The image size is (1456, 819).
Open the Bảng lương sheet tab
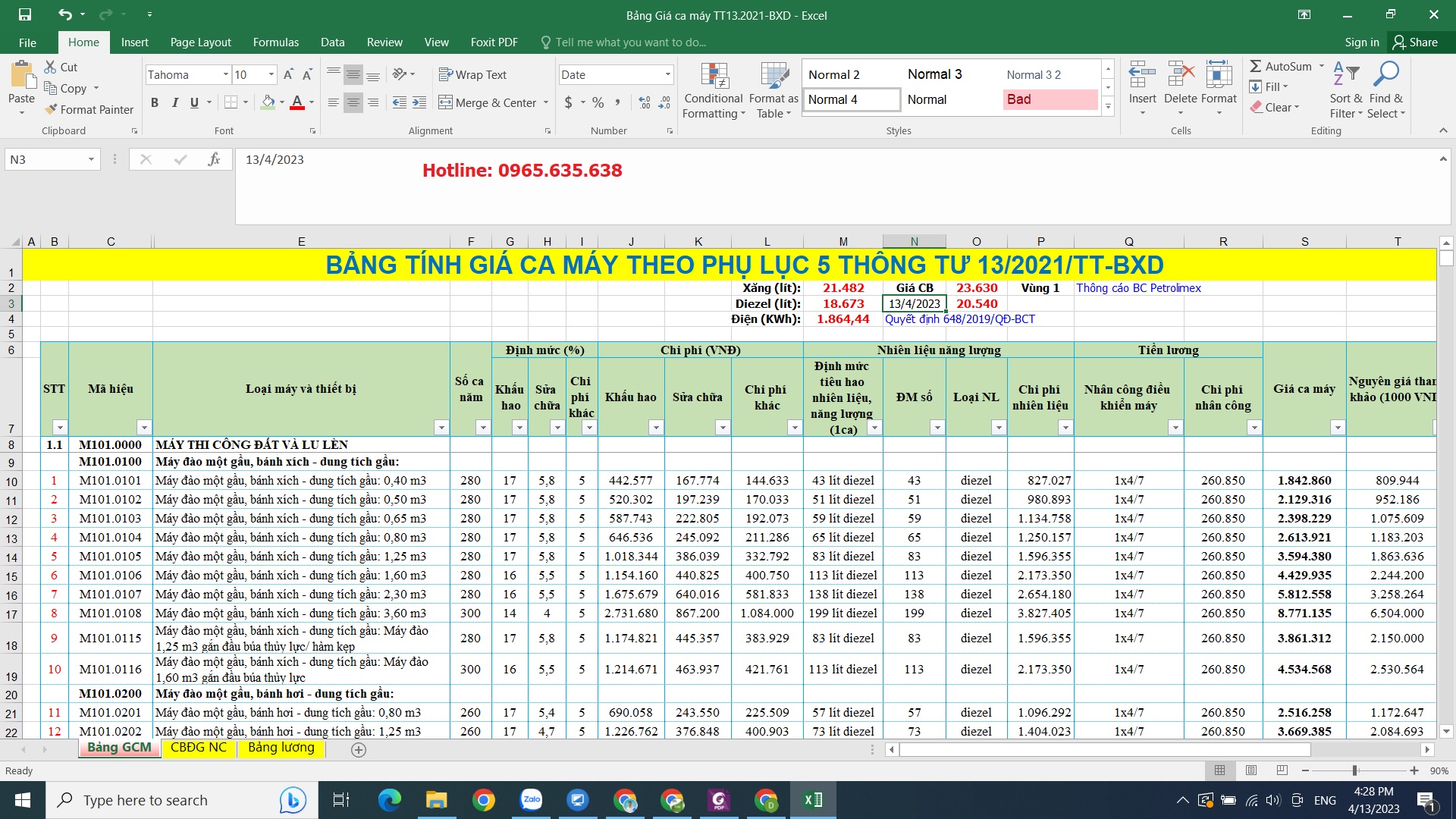281,748
